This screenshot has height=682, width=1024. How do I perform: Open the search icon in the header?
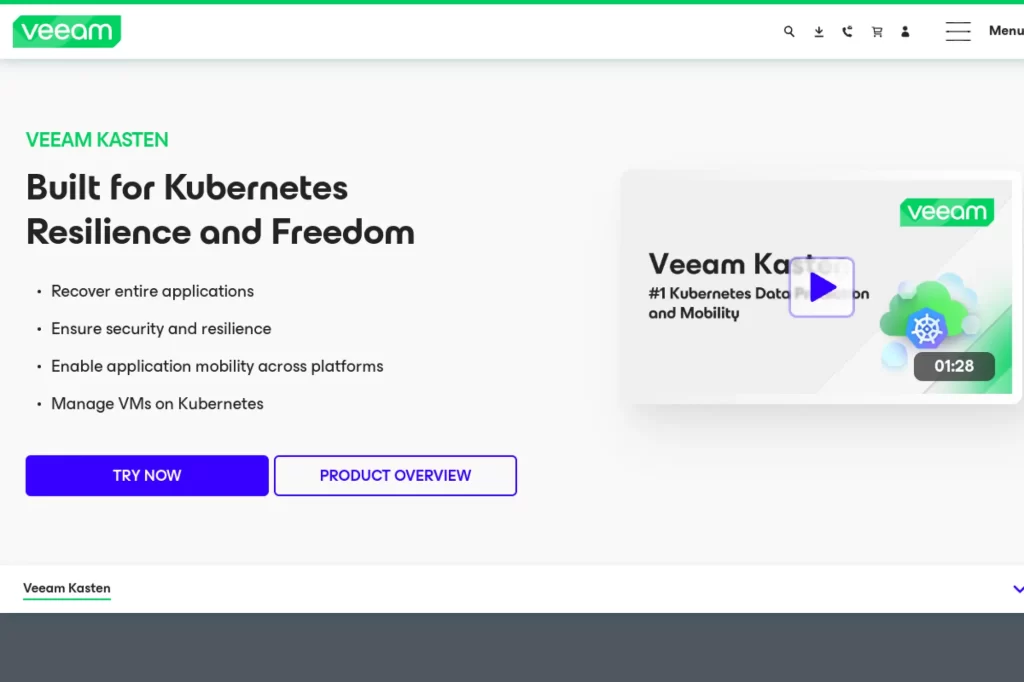(x=789, y=31)
